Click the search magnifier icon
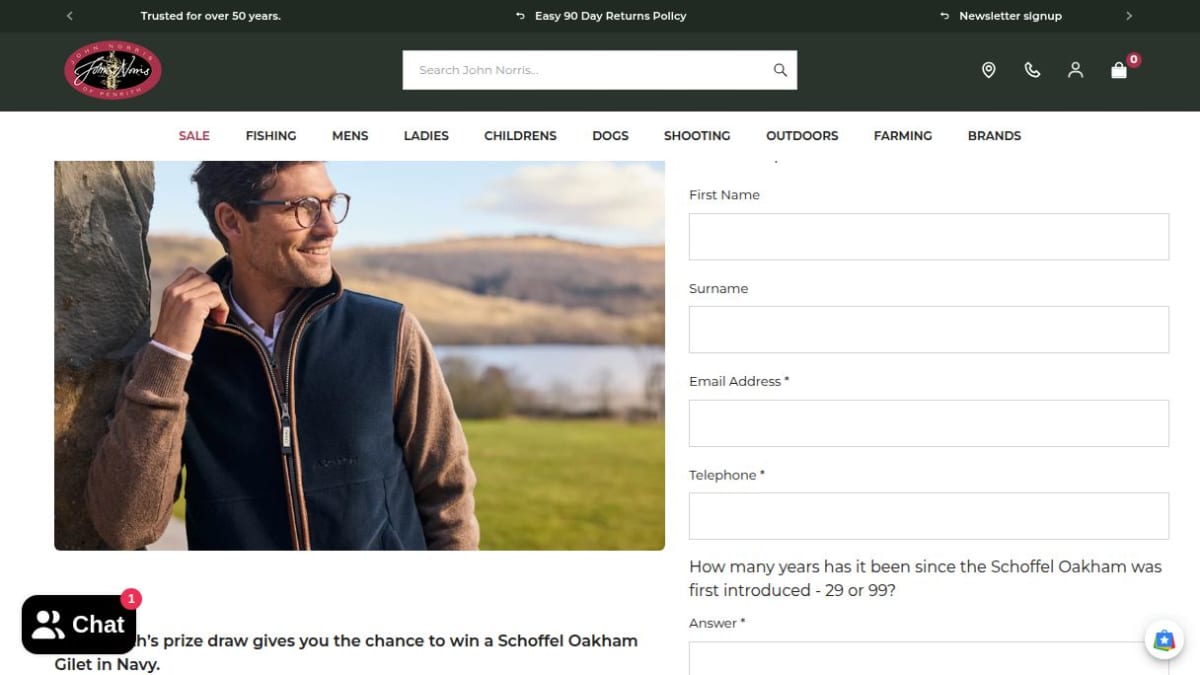 coord(780,70)
